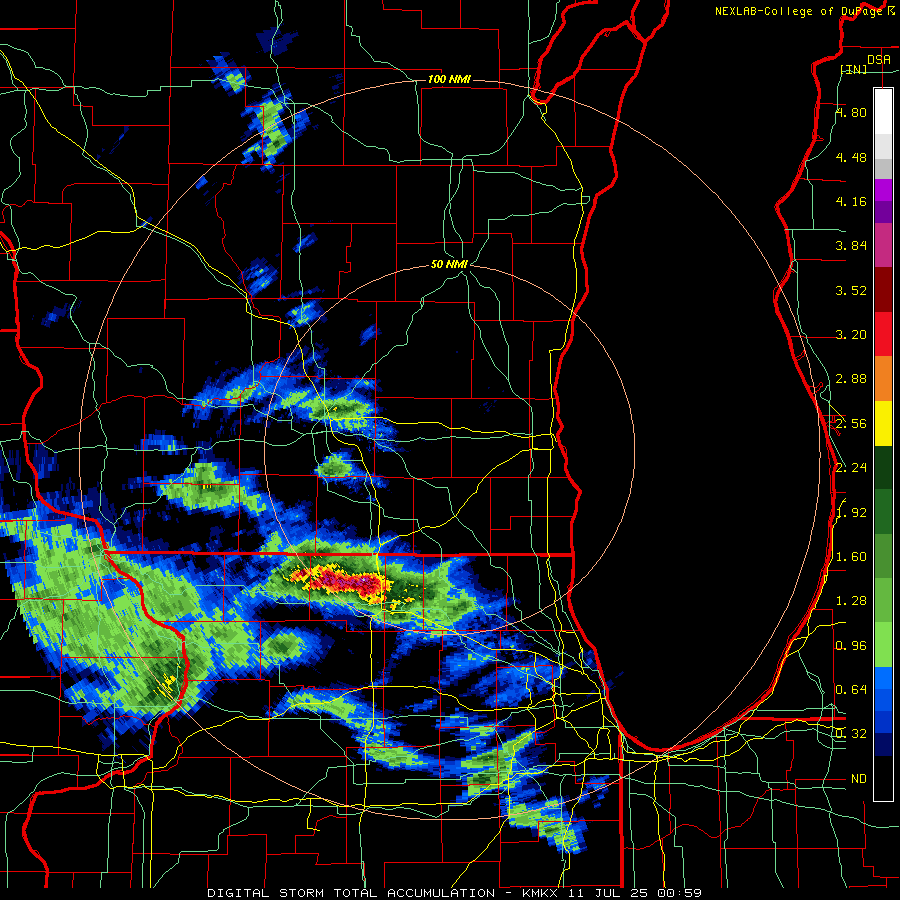Click the NEXLAB-College of DuPage credit text
Viewport: 900px width, 900px height.
click(x=805, y=11)
